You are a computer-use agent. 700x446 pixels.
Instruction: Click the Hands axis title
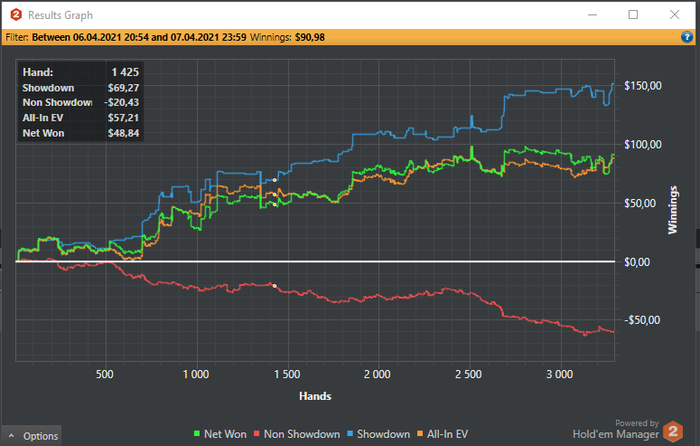[x=315, y=396]
